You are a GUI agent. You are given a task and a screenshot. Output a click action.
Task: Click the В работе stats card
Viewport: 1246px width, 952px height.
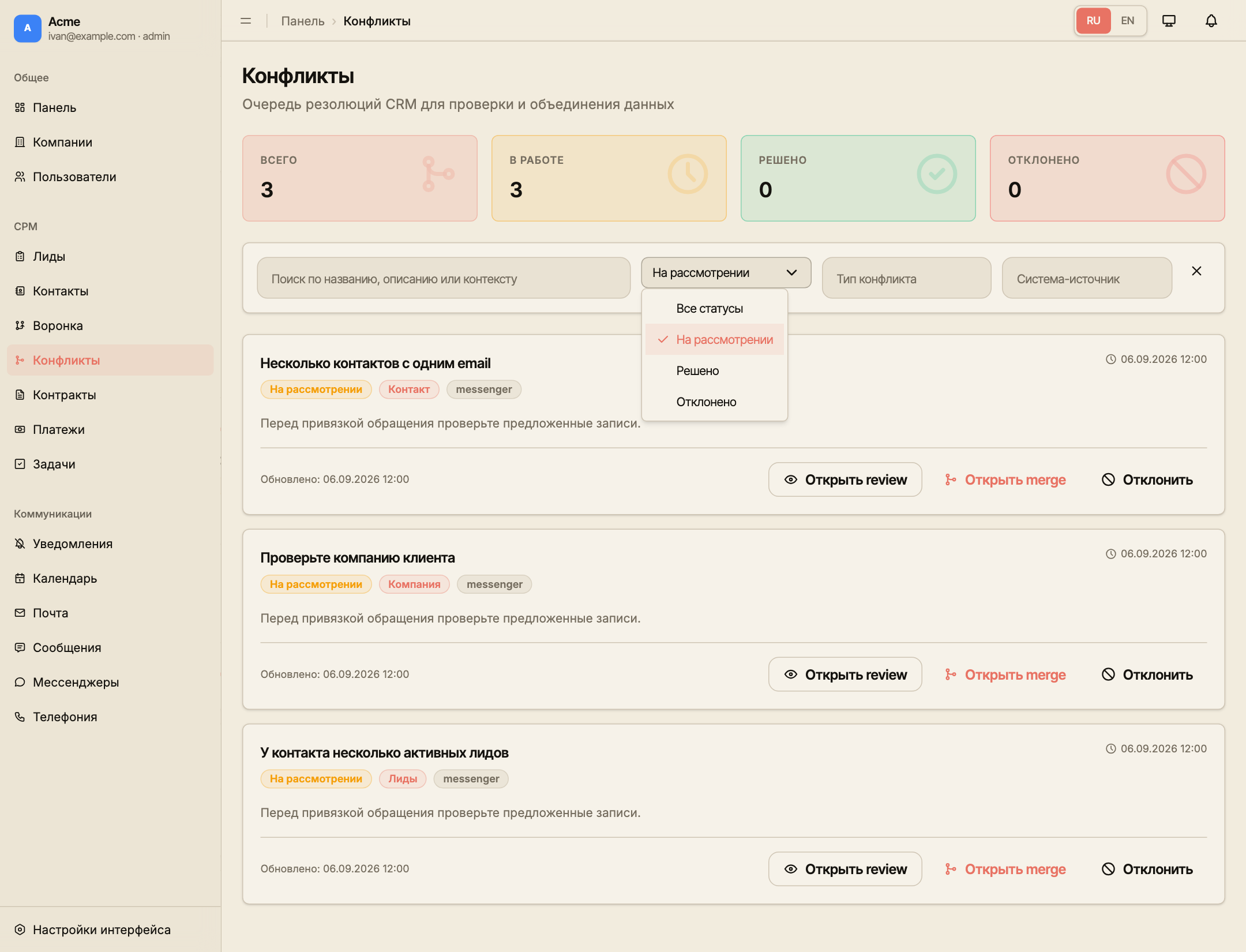(609, 178)
